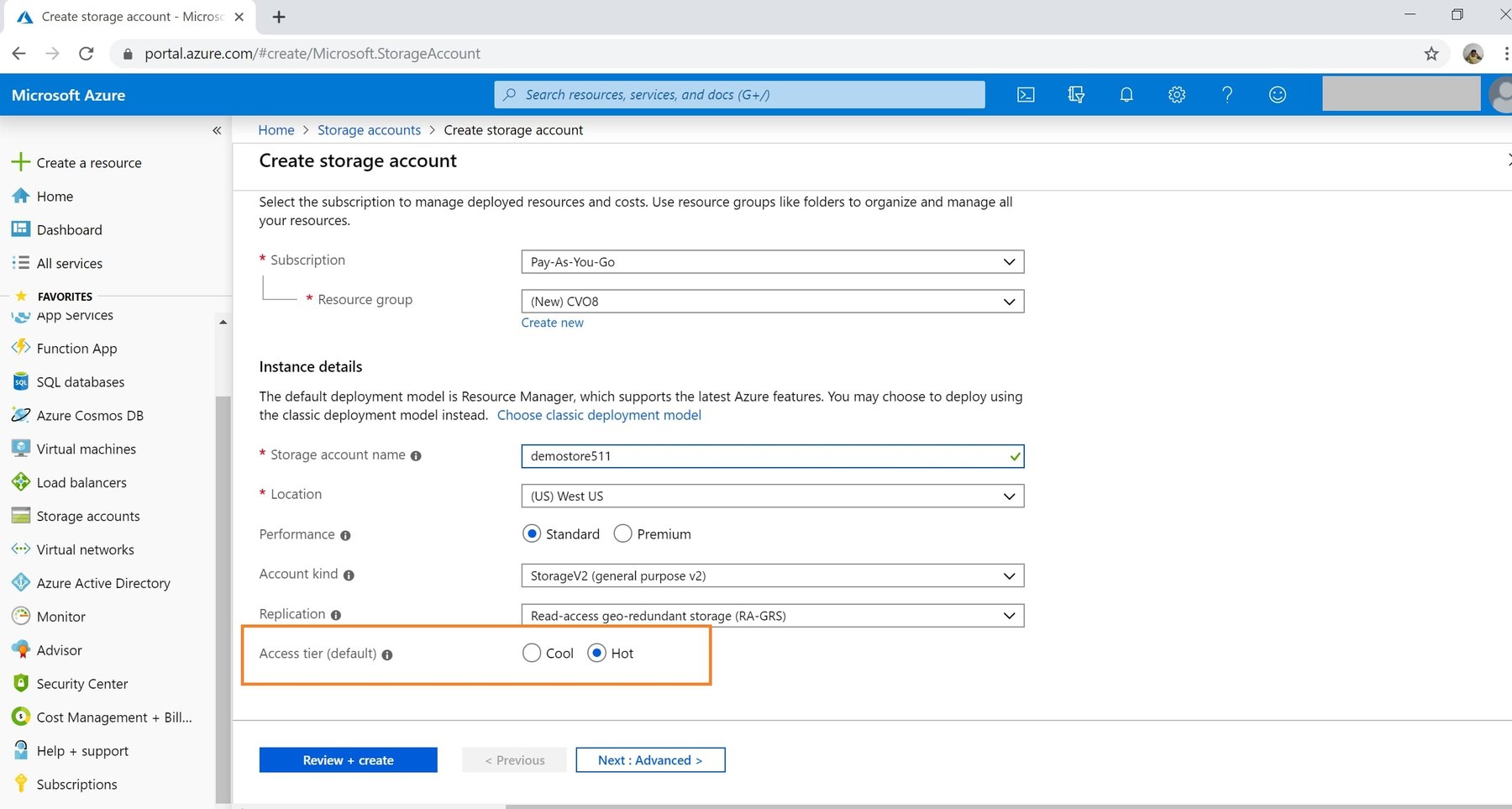Open the classic deployment model link
The height and width of the screenshot is (809, 1512).
click(x=599, y=414)
